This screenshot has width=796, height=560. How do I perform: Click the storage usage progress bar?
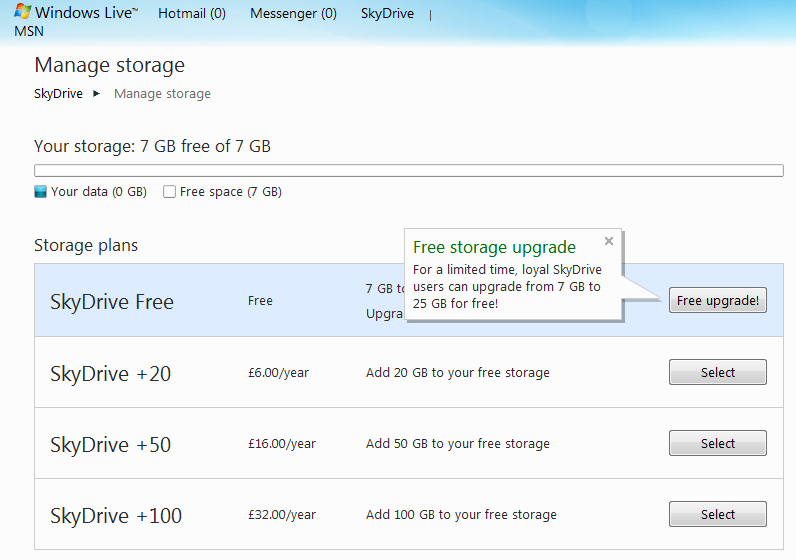(x=409, y=170)
